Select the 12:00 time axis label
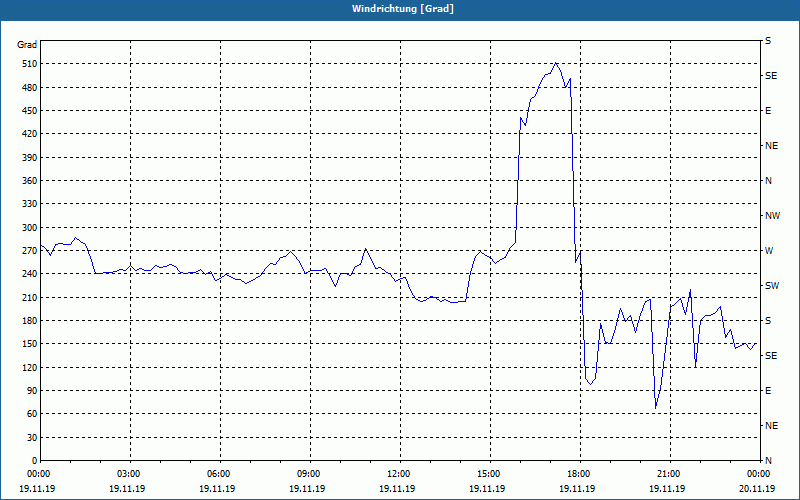Screen dimensions: 800x500 [x=400, y=474]
